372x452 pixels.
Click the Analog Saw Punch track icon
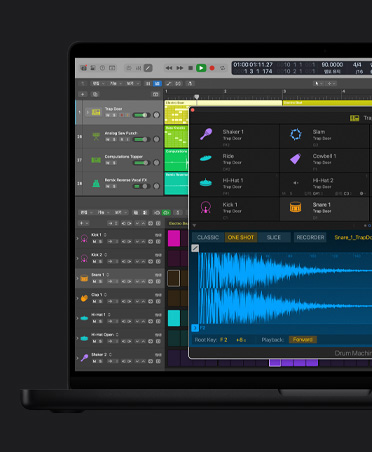pyautogui.click(x=96, y=136)
